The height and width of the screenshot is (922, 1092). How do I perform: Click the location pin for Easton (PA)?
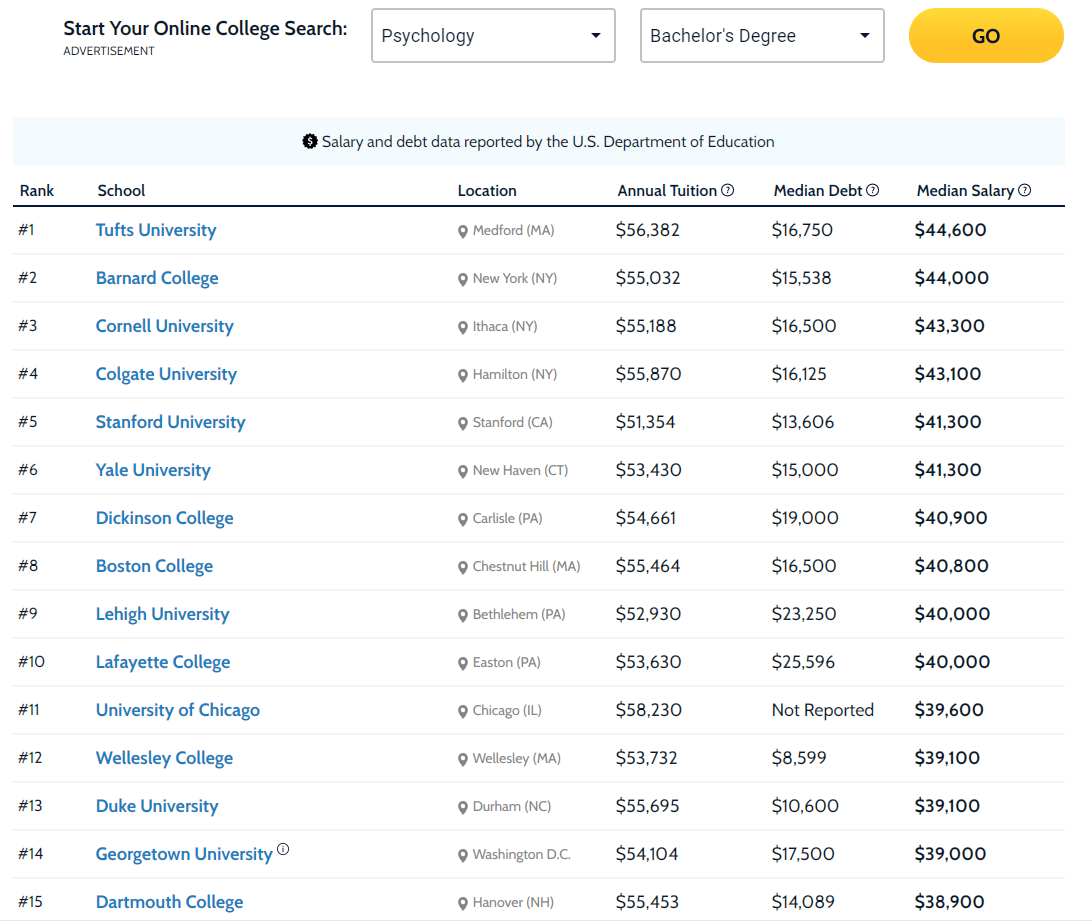point(462,664)
